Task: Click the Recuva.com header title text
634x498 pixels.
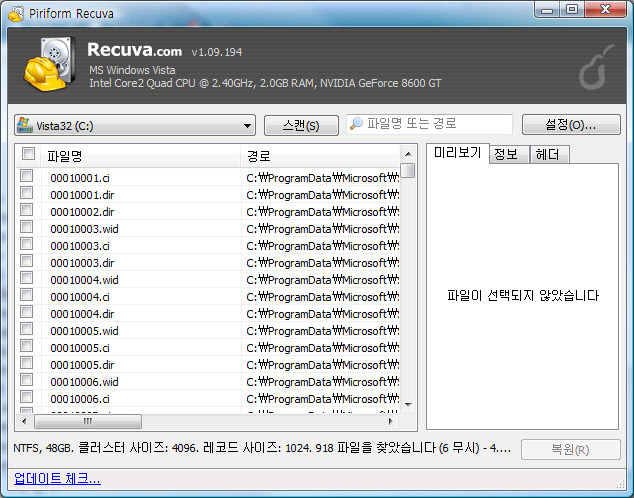Action: [x=135, y=50]
